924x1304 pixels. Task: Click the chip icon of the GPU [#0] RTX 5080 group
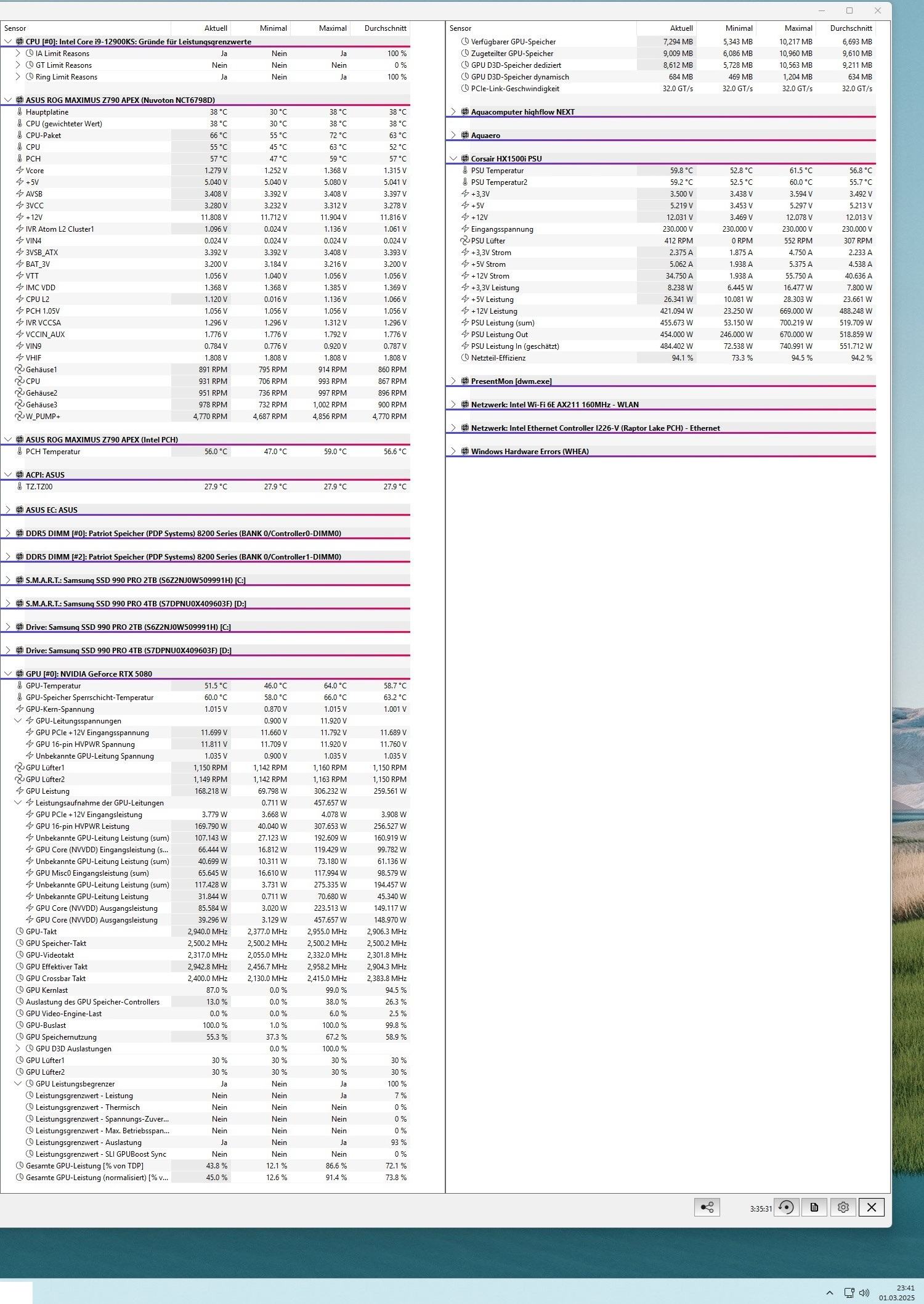(x=20, y=674)
